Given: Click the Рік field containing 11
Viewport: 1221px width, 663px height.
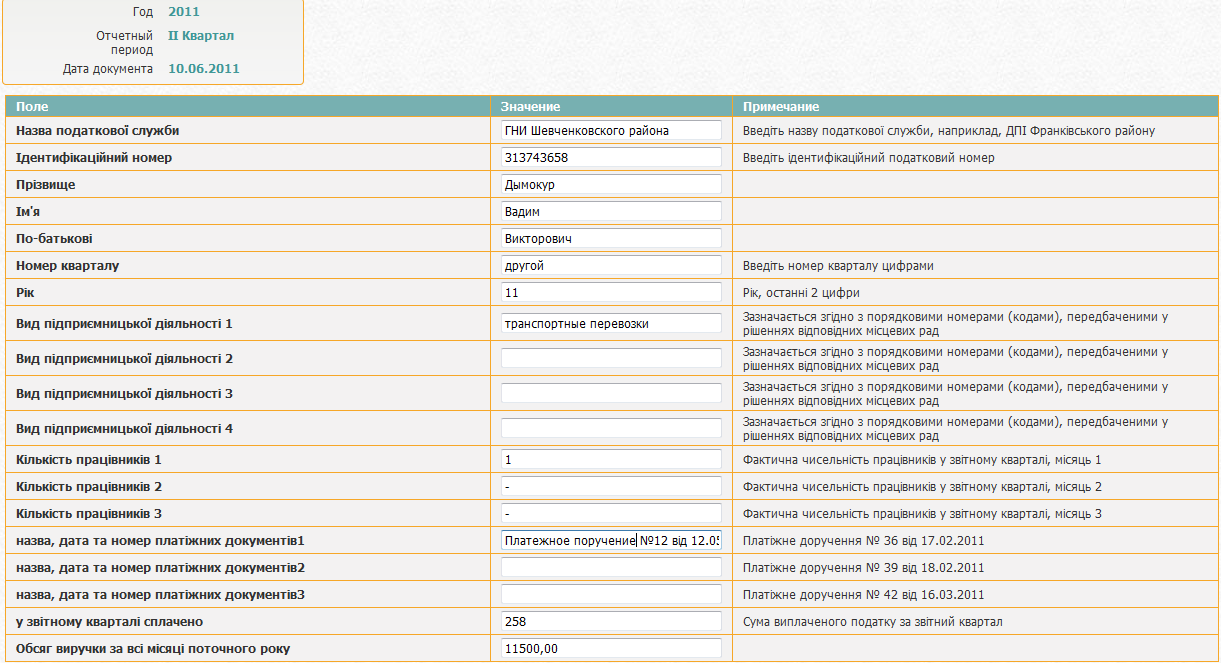Looking at the screenshot, I should pyautogui.click(x=611, y=292).
